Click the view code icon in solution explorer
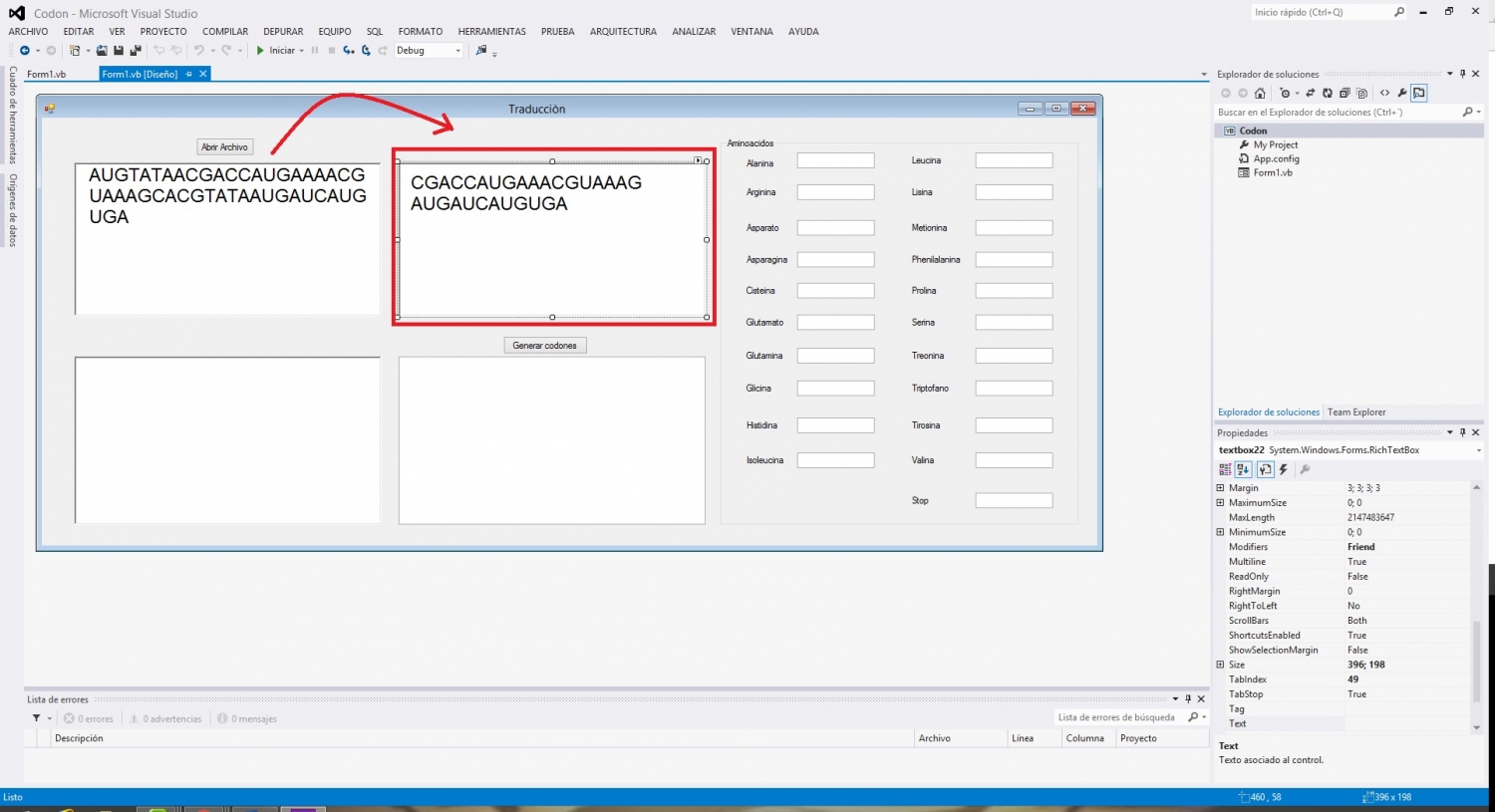Image resolution: width=1495 pixels, height=812 pixels. [1384, 94]
